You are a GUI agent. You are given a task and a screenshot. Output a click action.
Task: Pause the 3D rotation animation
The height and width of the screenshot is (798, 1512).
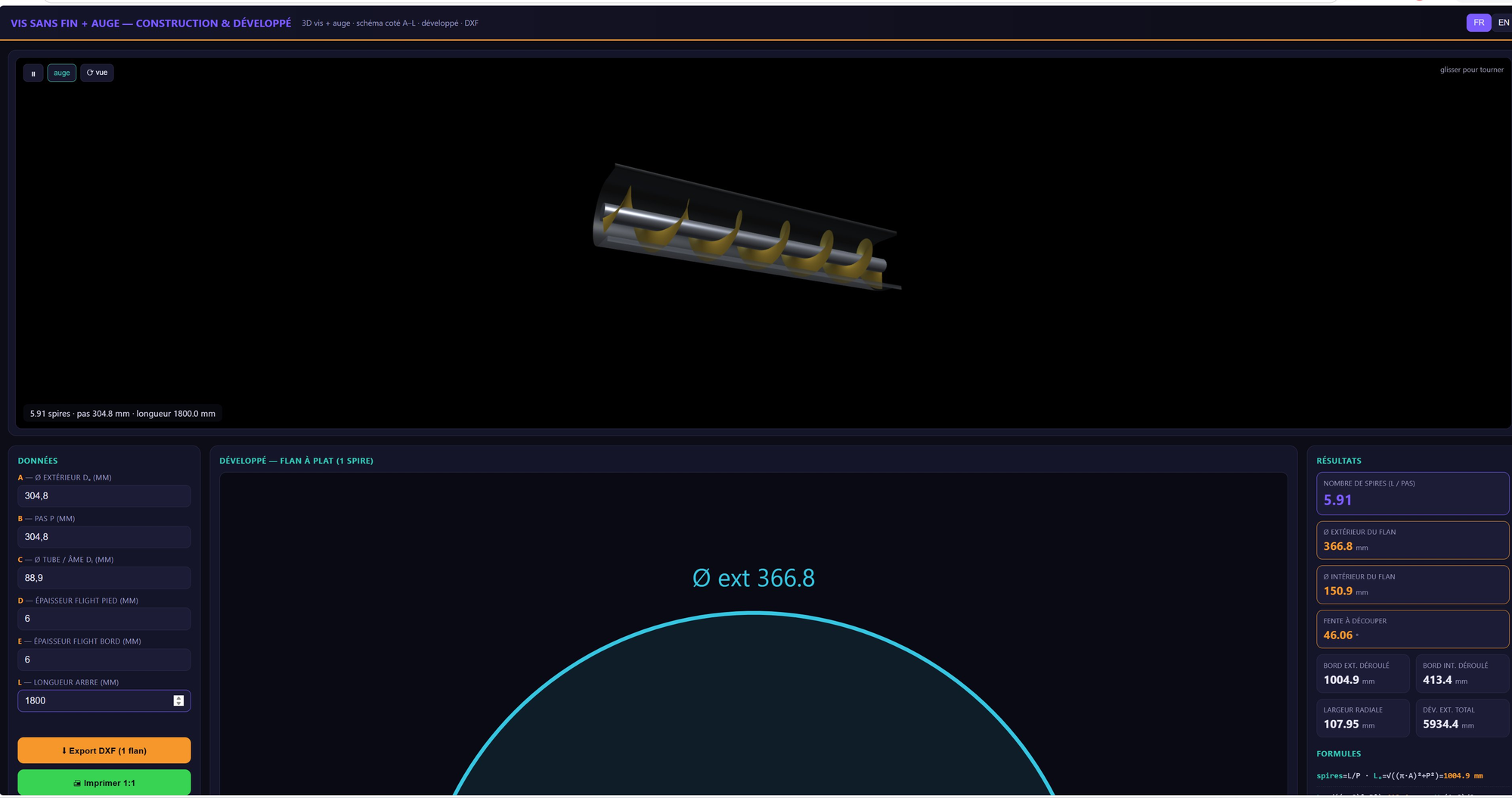33,73
